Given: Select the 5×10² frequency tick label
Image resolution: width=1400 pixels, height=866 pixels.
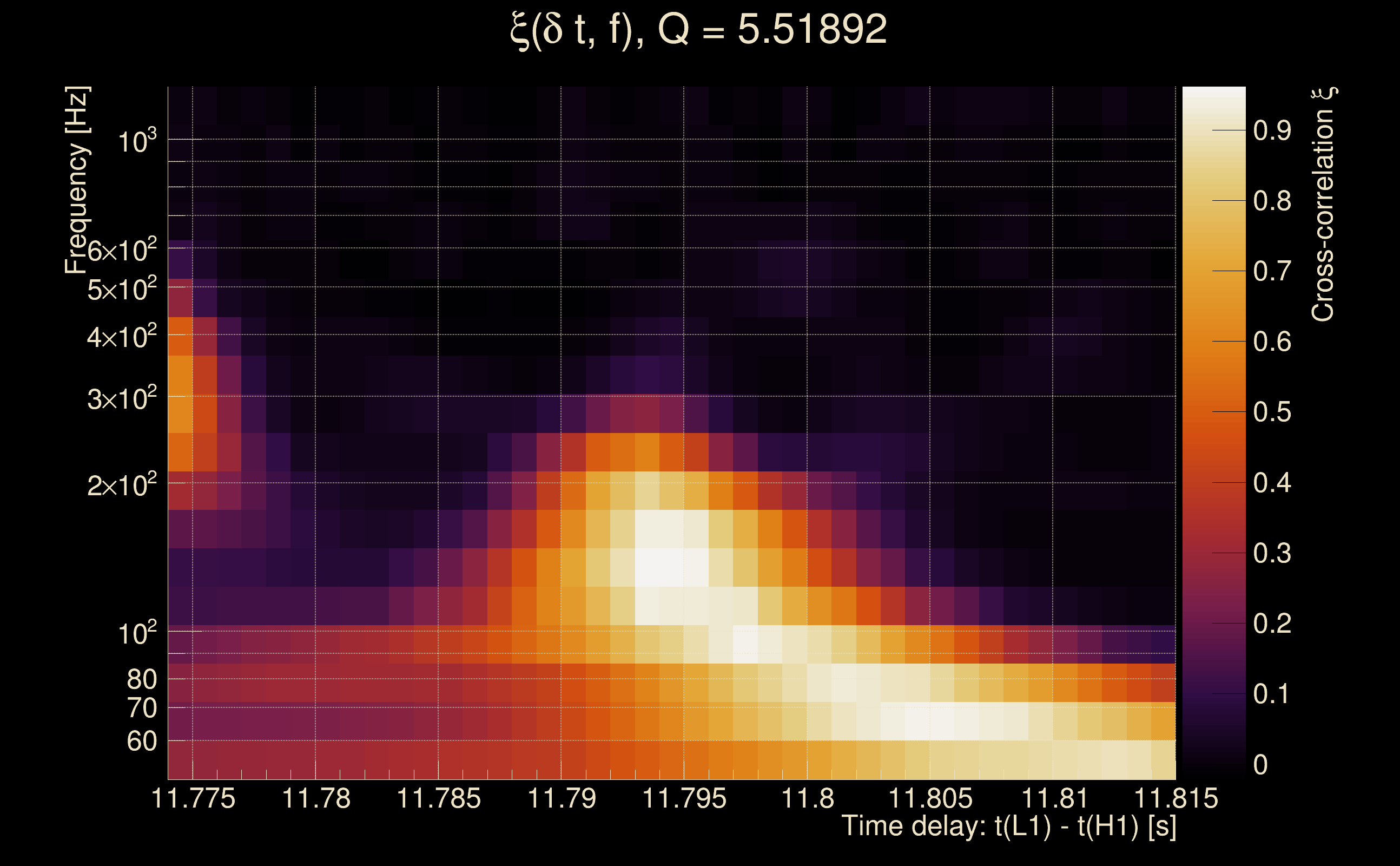Looking at the screenshot, I should coord(121,289).
